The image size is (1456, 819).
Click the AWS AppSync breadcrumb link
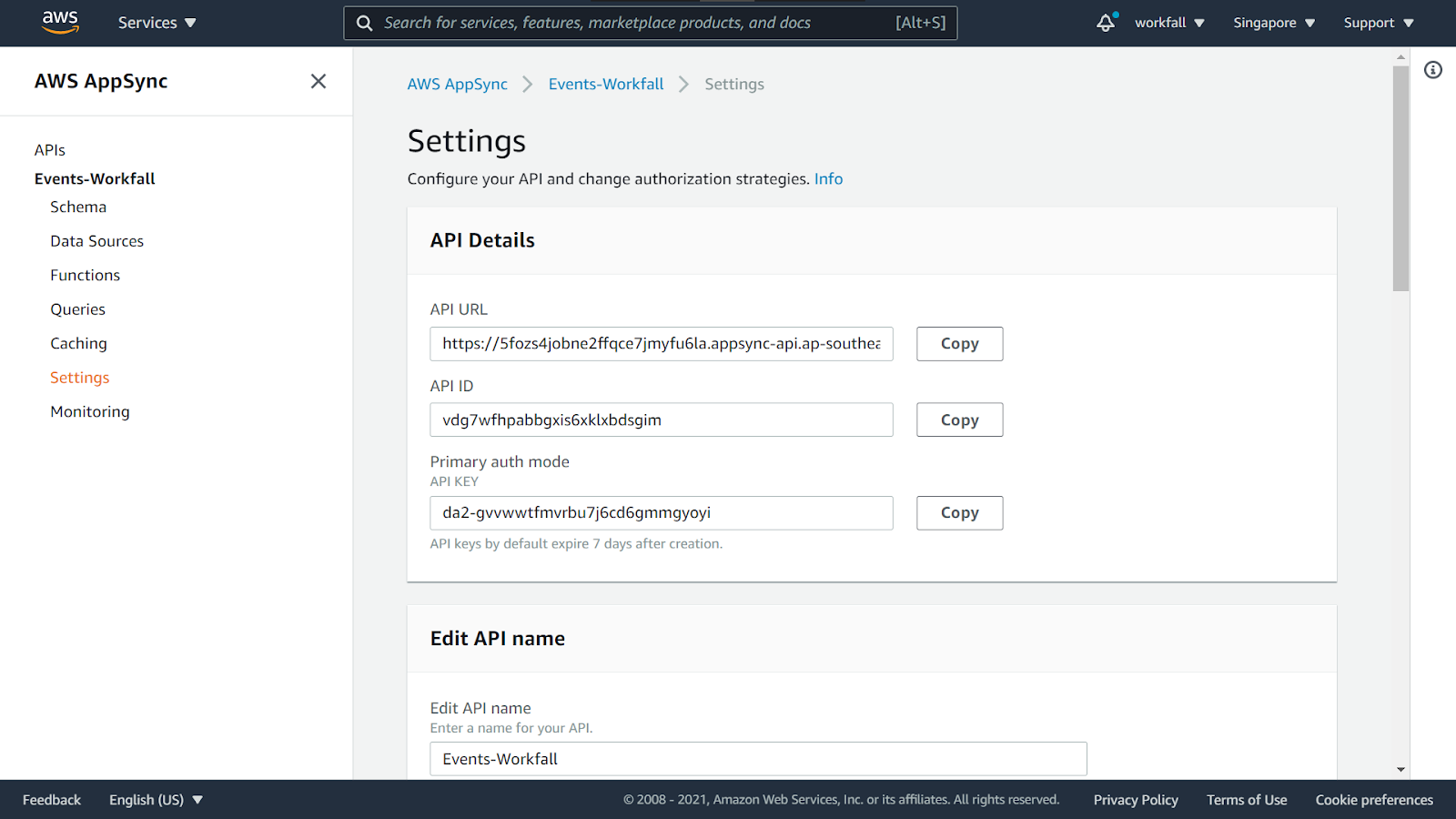458,84
